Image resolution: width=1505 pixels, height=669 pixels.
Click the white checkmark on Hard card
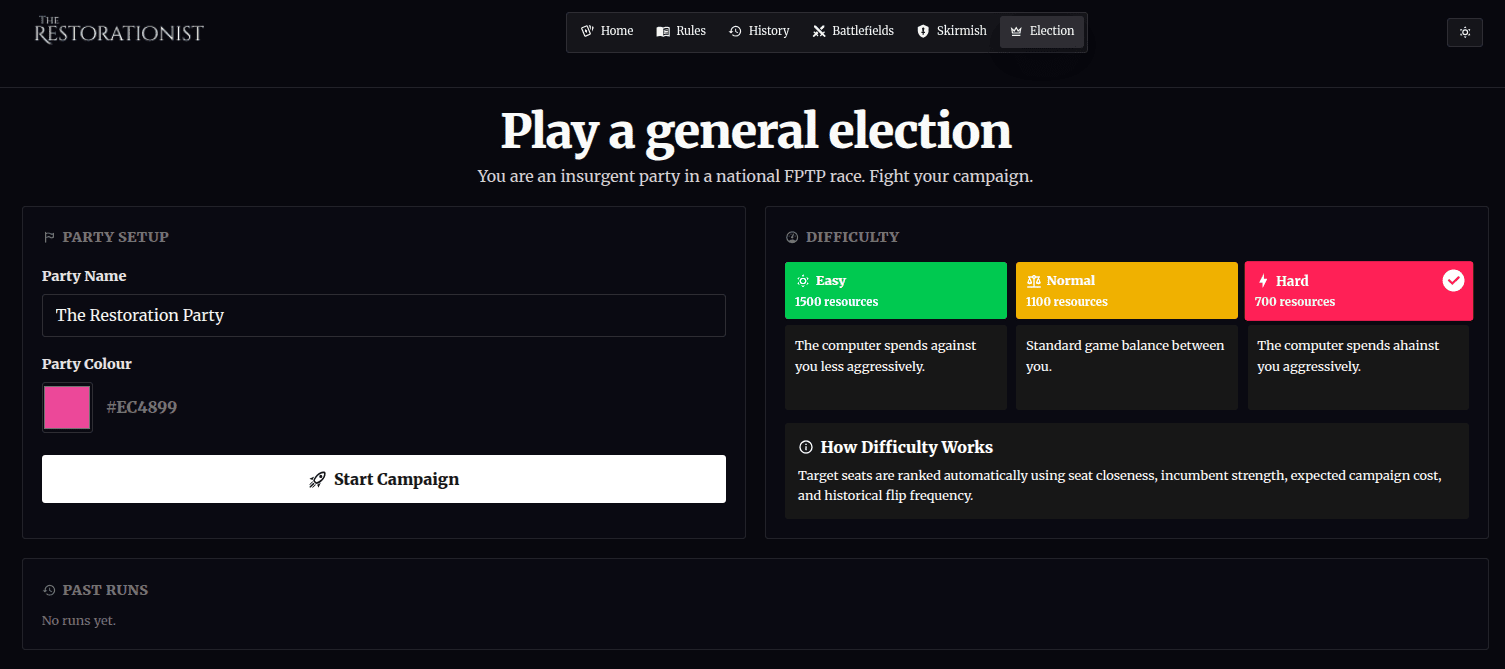pyautogui.click(x=1453, y=281)
